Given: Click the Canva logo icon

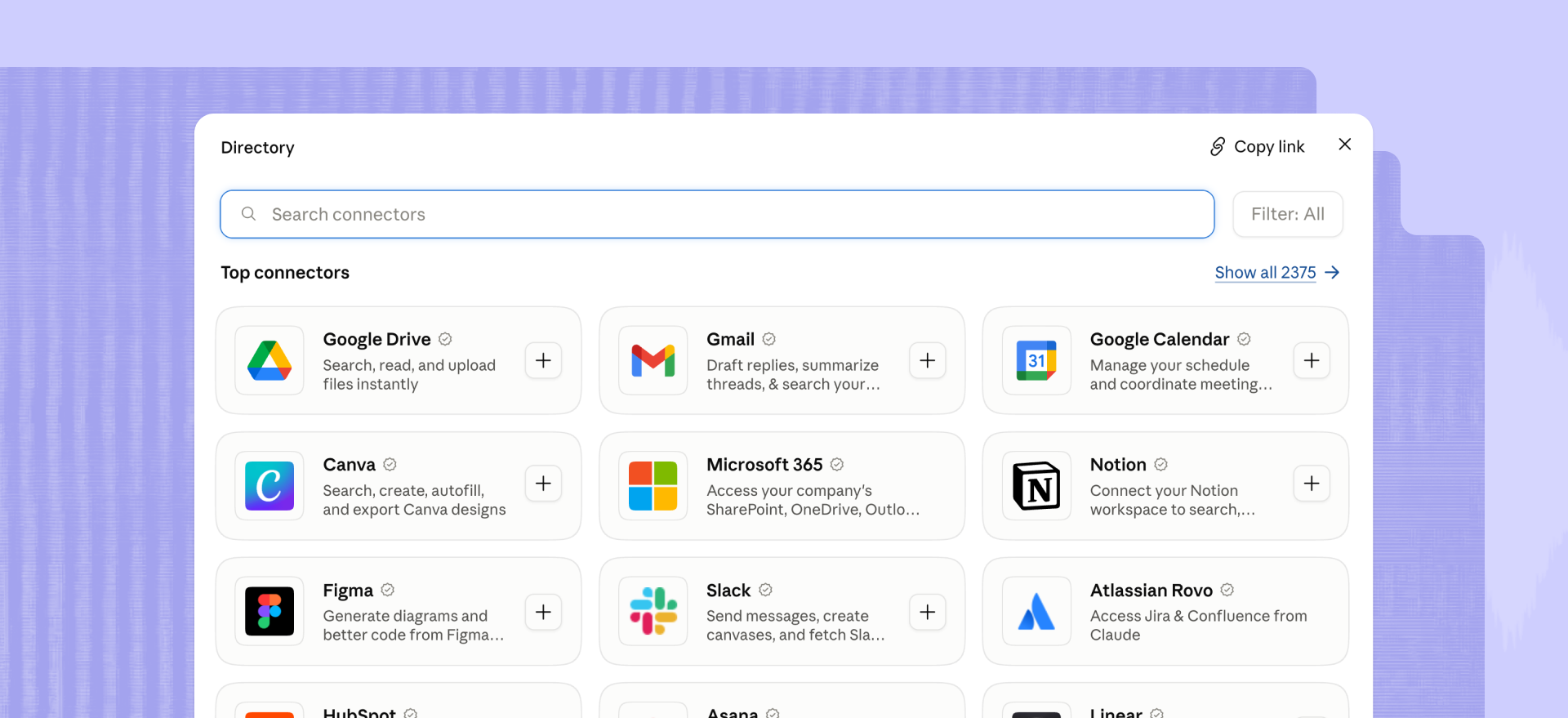Looking at the screenshot, I should pos(269,486).
